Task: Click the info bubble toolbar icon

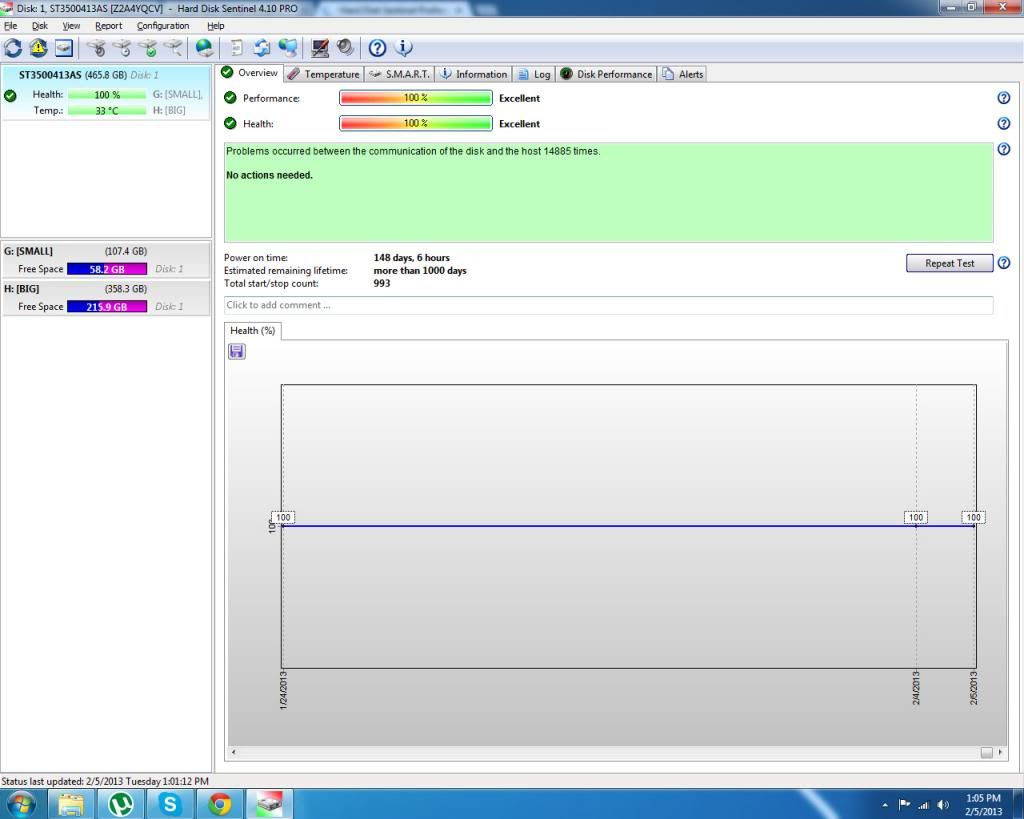Action: (x=403, y=48)
